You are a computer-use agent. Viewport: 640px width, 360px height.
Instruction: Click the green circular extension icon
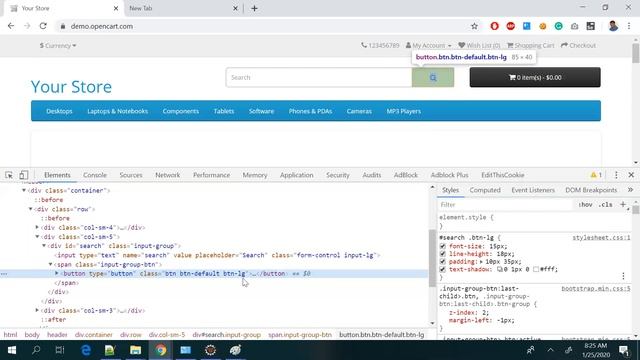click(558, 26)
